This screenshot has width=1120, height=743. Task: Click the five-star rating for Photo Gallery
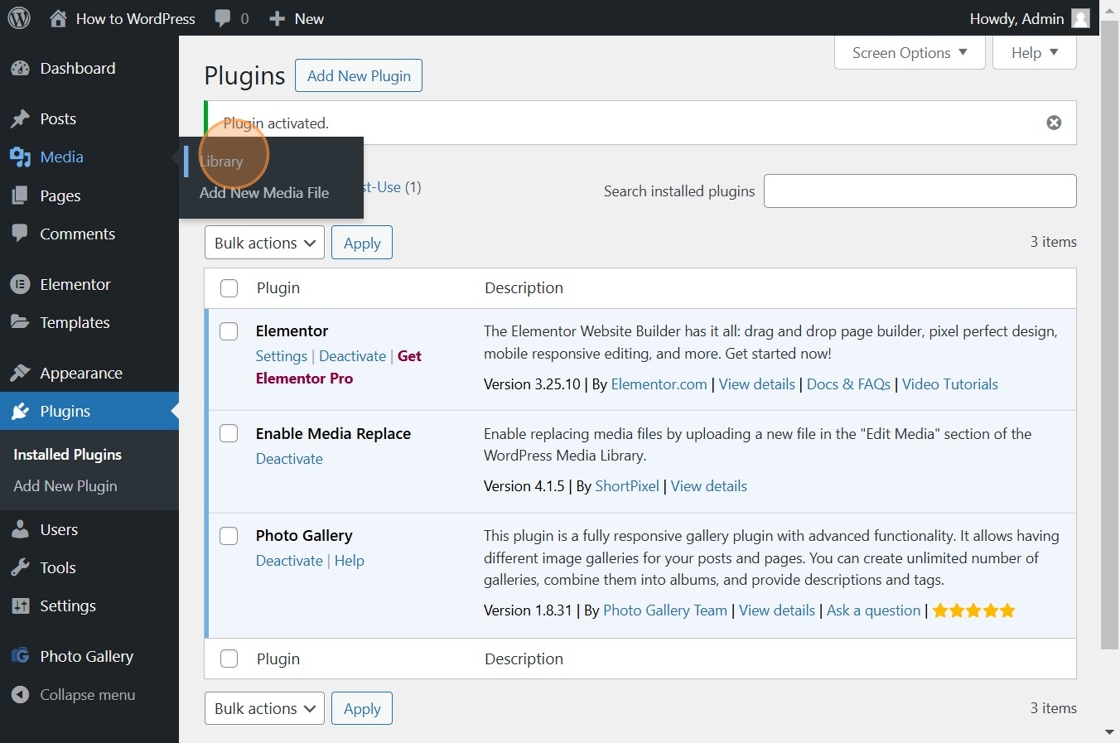pyautogui.click(x=974, y=611)
